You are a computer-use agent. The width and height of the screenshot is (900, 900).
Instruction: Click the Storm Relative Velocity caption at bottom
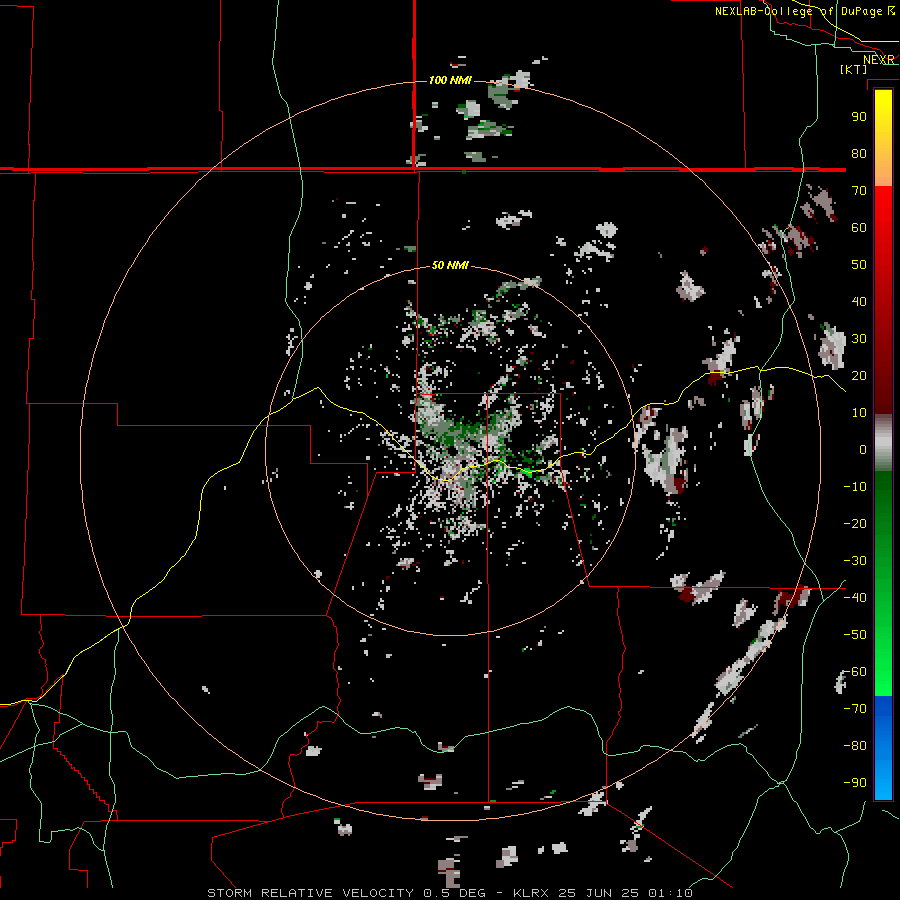pyautogui.click(x=449, y=893)
